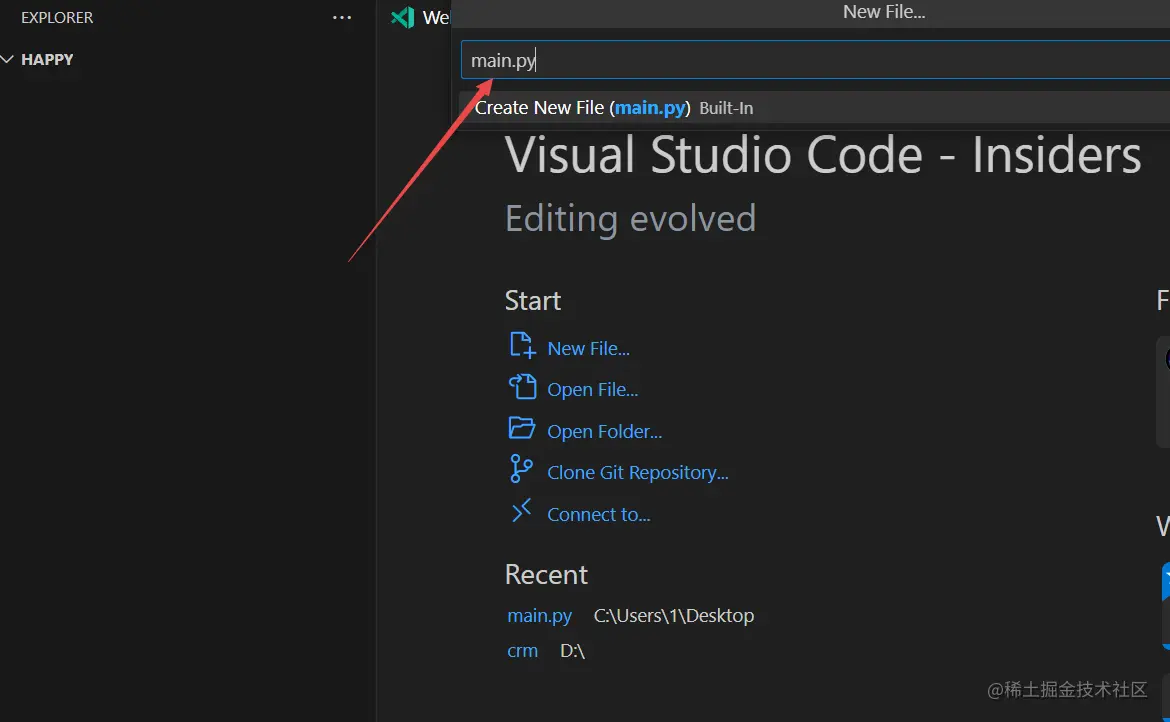Click the VS Code Insiders logo on Welcome tab
This screenshot has height=722, width=1170.
pos(403,17)
